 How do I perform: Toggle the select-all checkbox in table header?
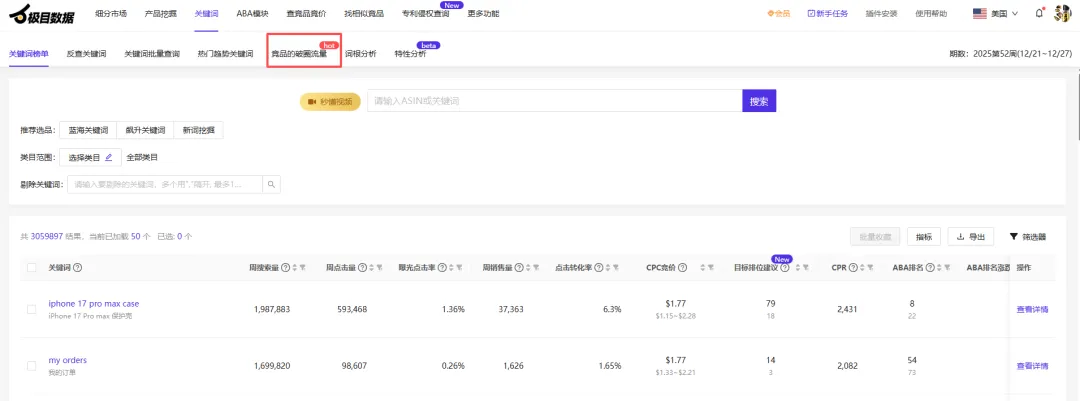coord(32,268)
